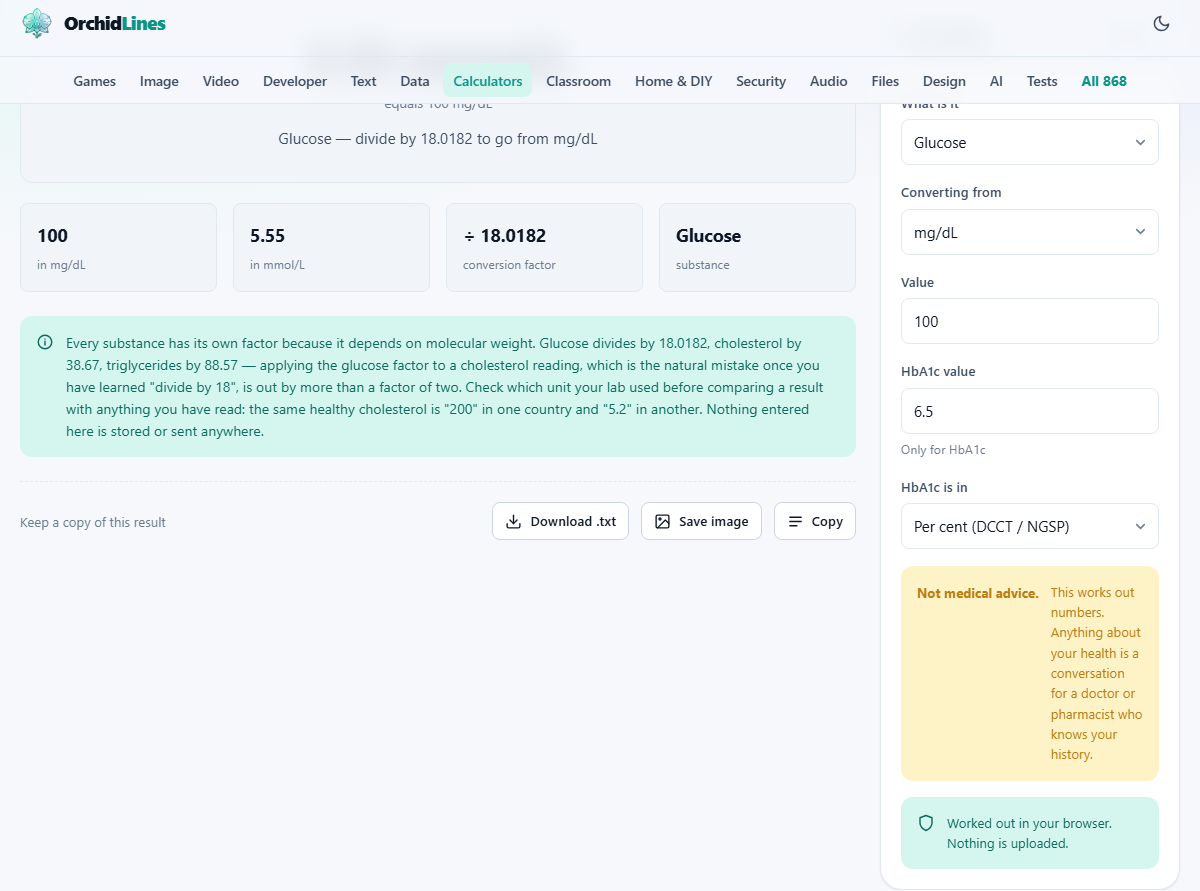
Task: Open the Audio category tab
Action: tap(829, 81)
